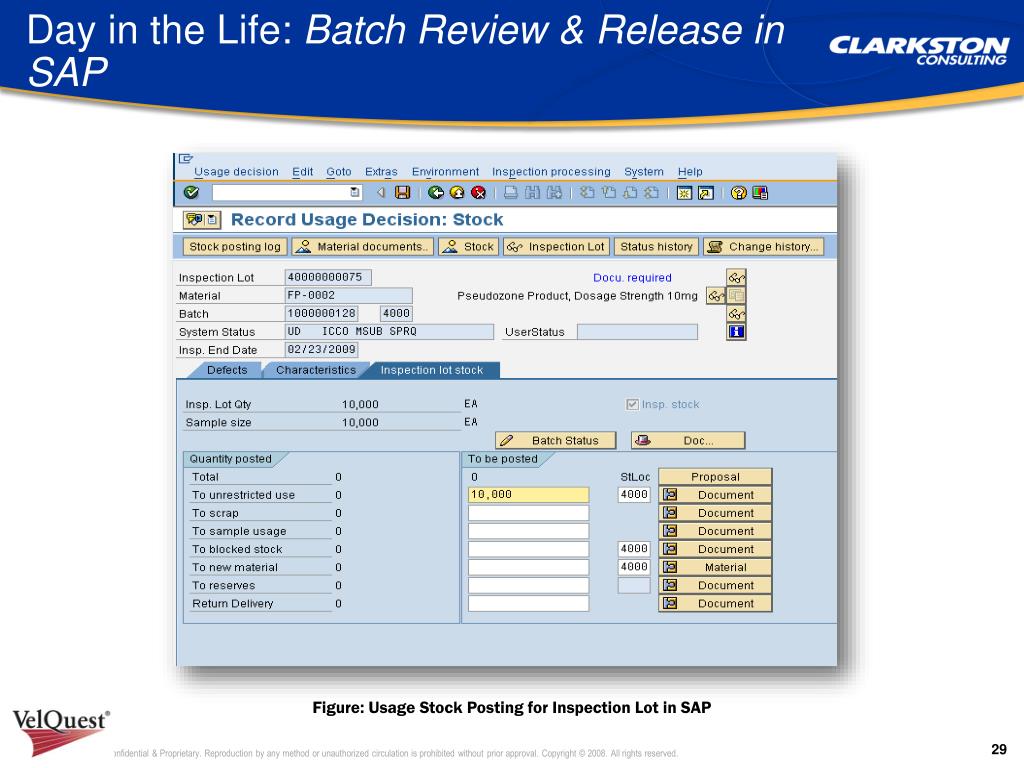Click the glasses icon in the Batch row
This screenshot has width=1024, height=768.
736,314
